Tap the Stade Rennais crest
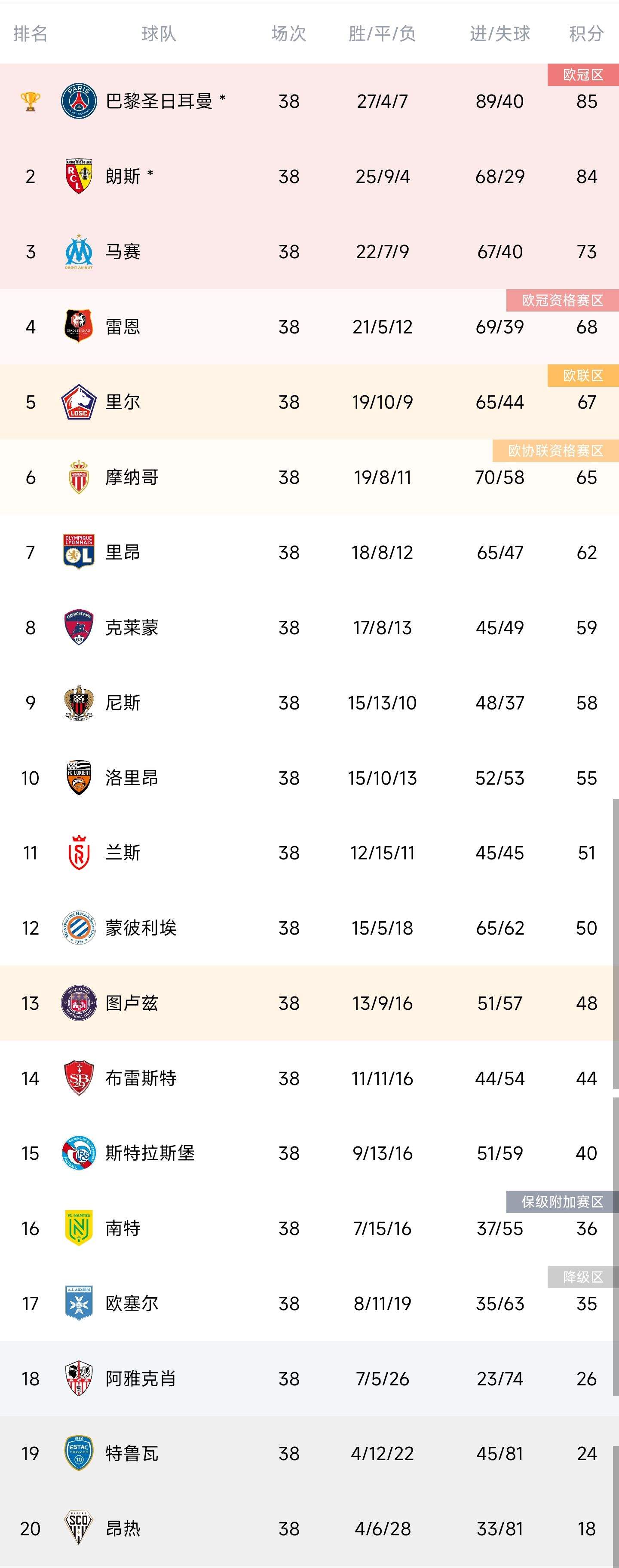Viewport: 619px width, 1568px height. click(79, 327)
